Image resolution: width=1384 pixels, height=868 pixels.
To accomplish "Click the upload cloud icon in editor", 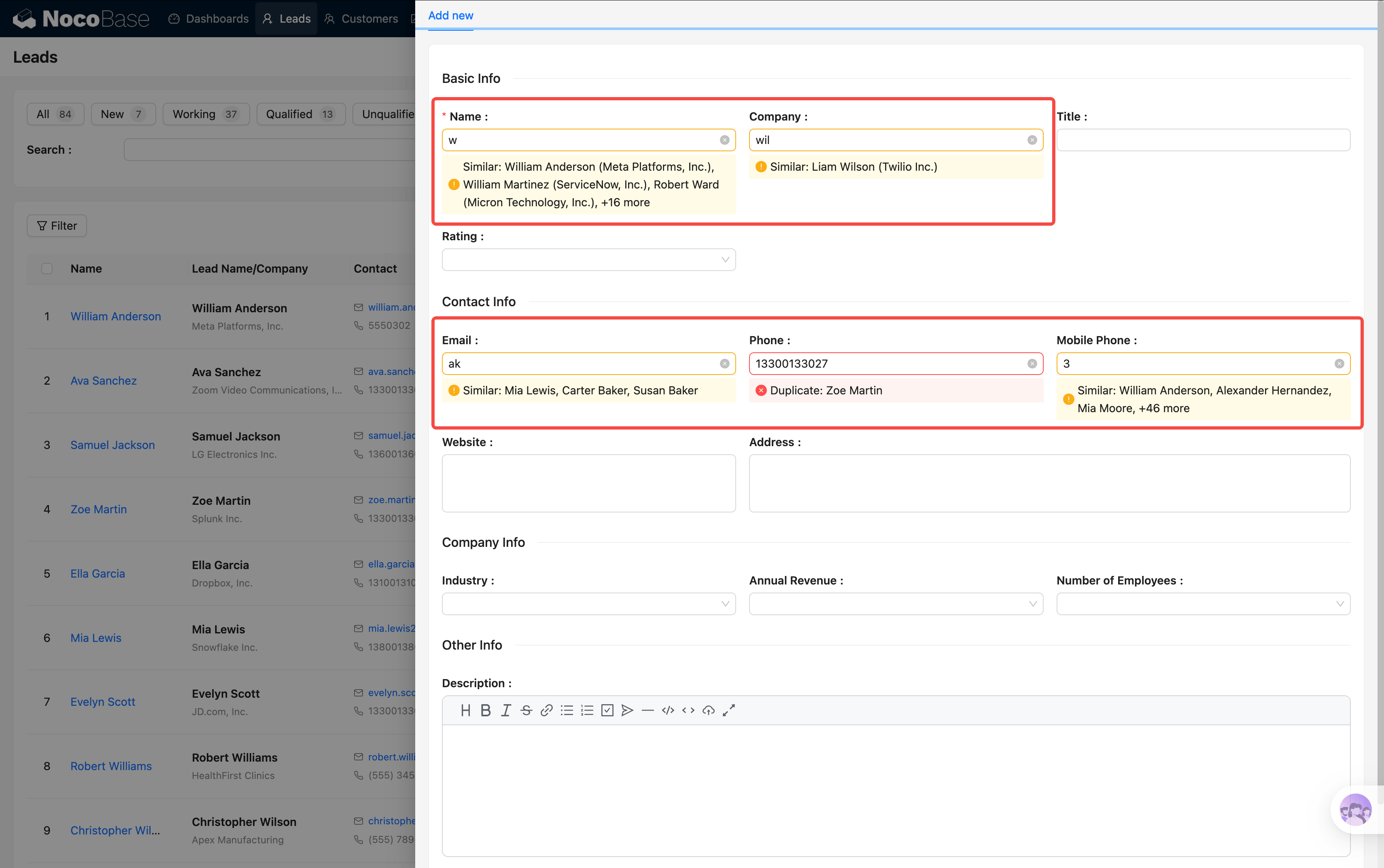I will pos(708,710).
